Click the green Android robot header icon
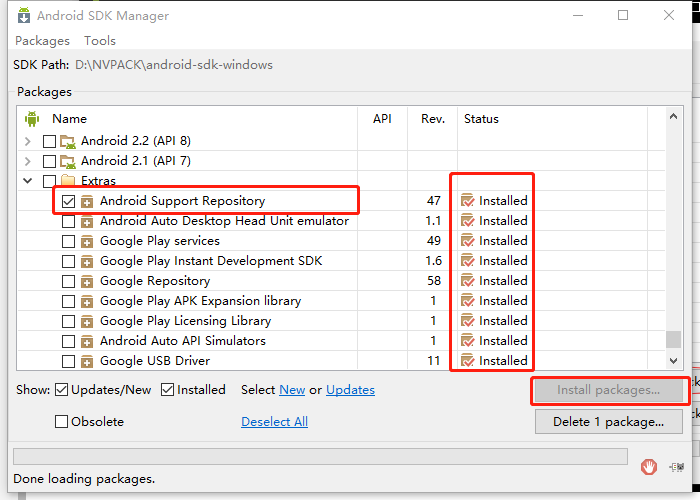The width and height of the screenshot is (700, 500). click(32, 119)
